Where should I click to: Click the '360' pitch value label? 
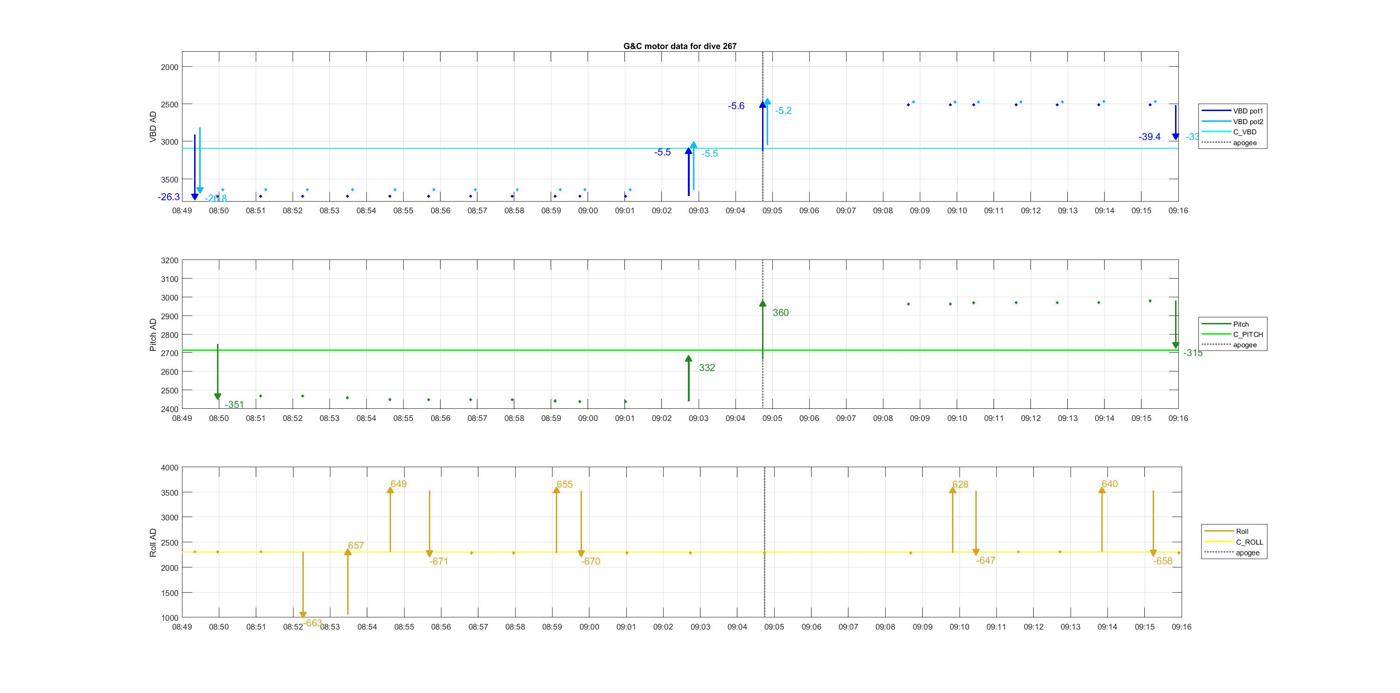pyautogui.click(x=780, y=313)
